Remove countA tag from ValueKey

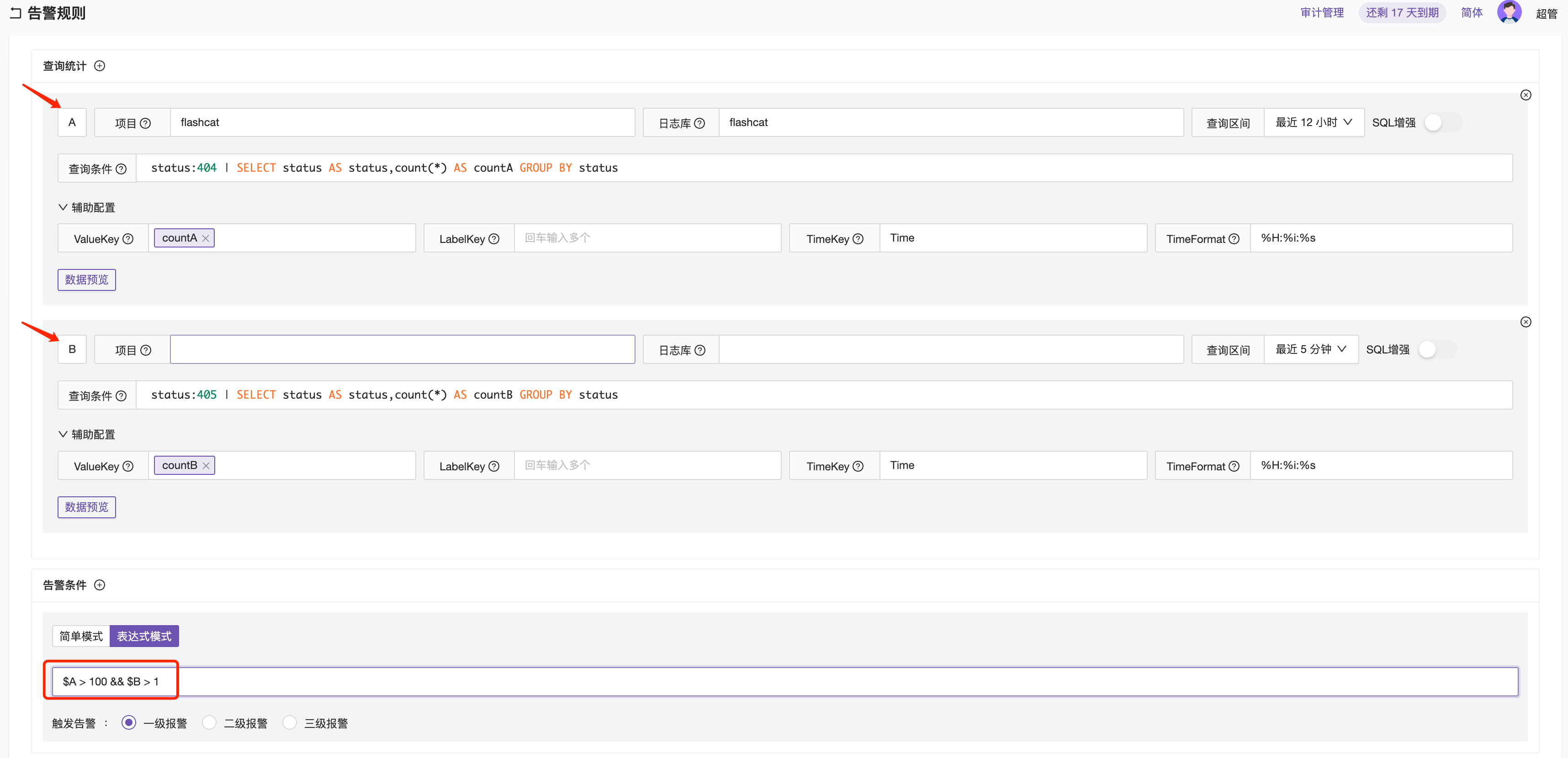pos(206,238)
